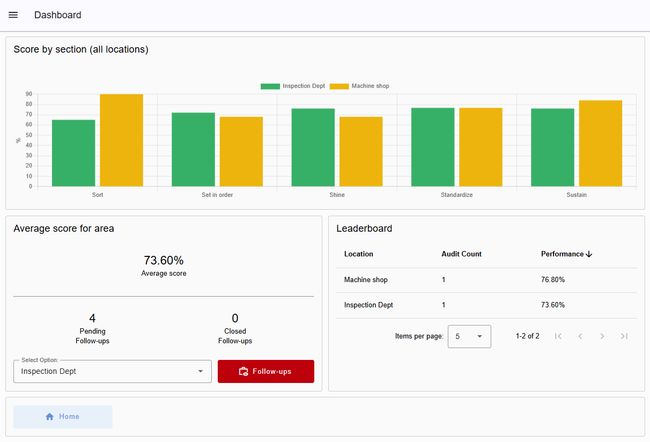Toggle Machine shop series in chart legend
The width and height of the screenshot is (650, 442).
coord(359,86)
